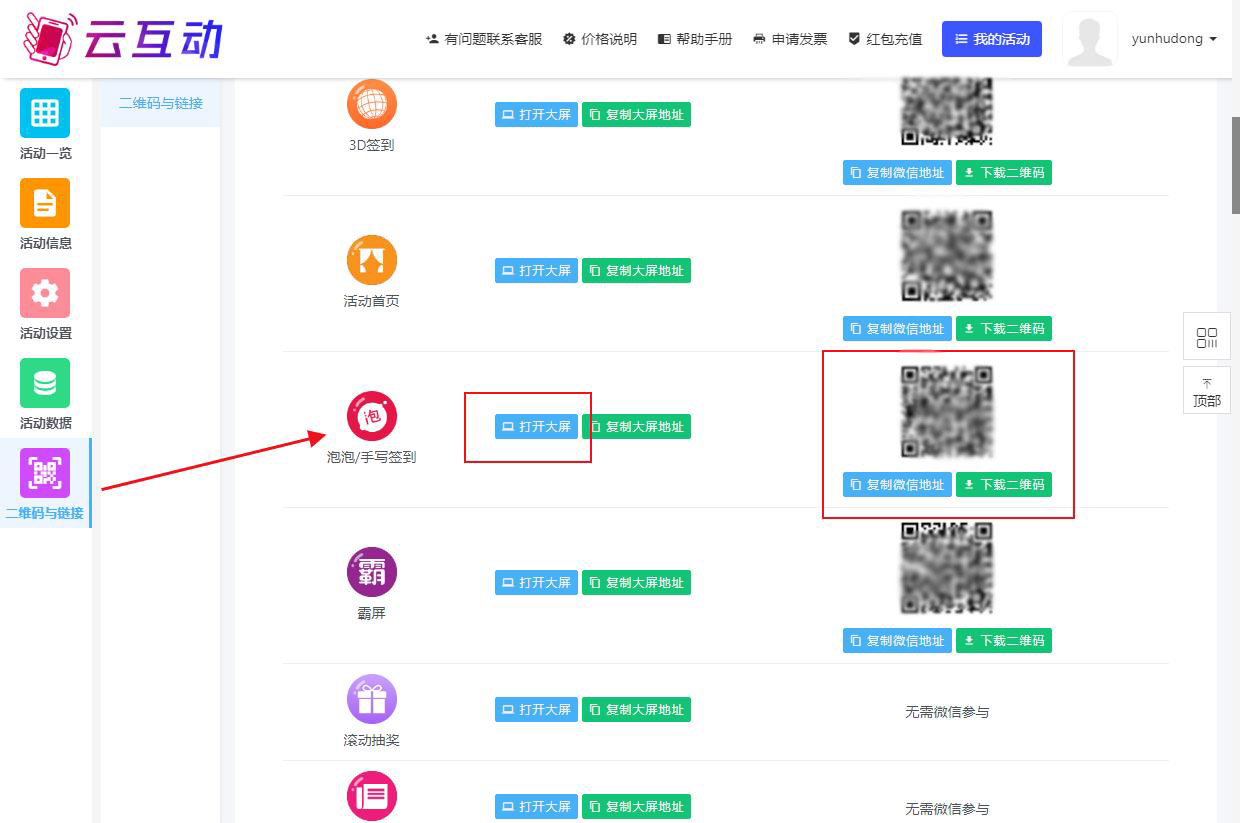Contact support via 有问题联系客服
This screenshot has height=823, width=1240.
pos(484,39)
